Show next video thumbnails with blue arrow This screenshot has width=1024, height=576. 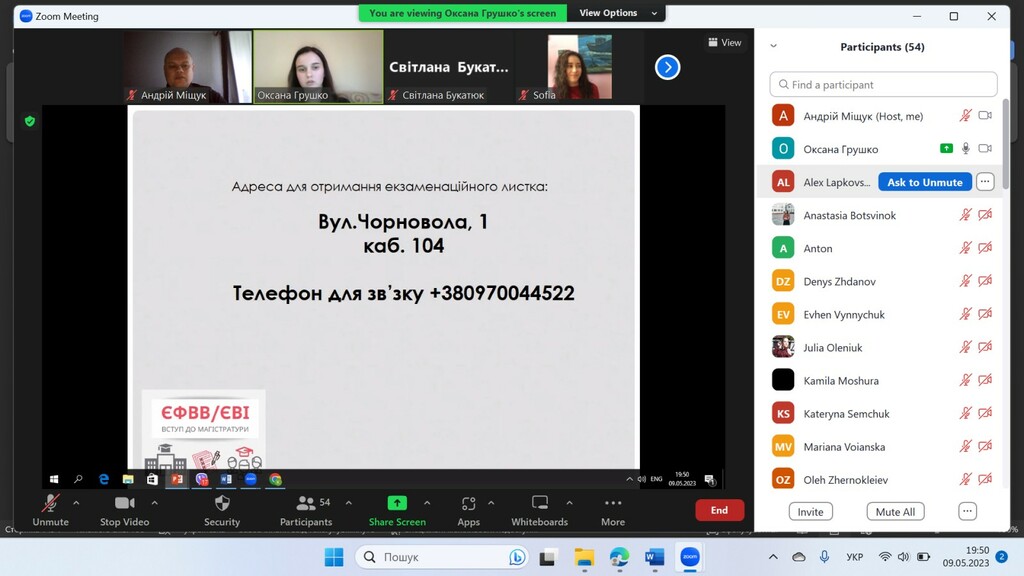click(667, 67)
